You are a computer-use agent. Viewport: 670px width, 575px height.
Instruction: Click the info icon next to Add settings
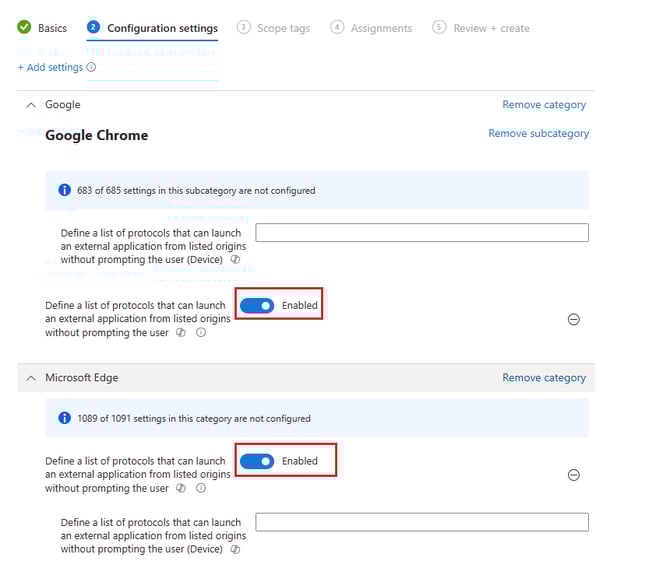[x=92, y=68]
